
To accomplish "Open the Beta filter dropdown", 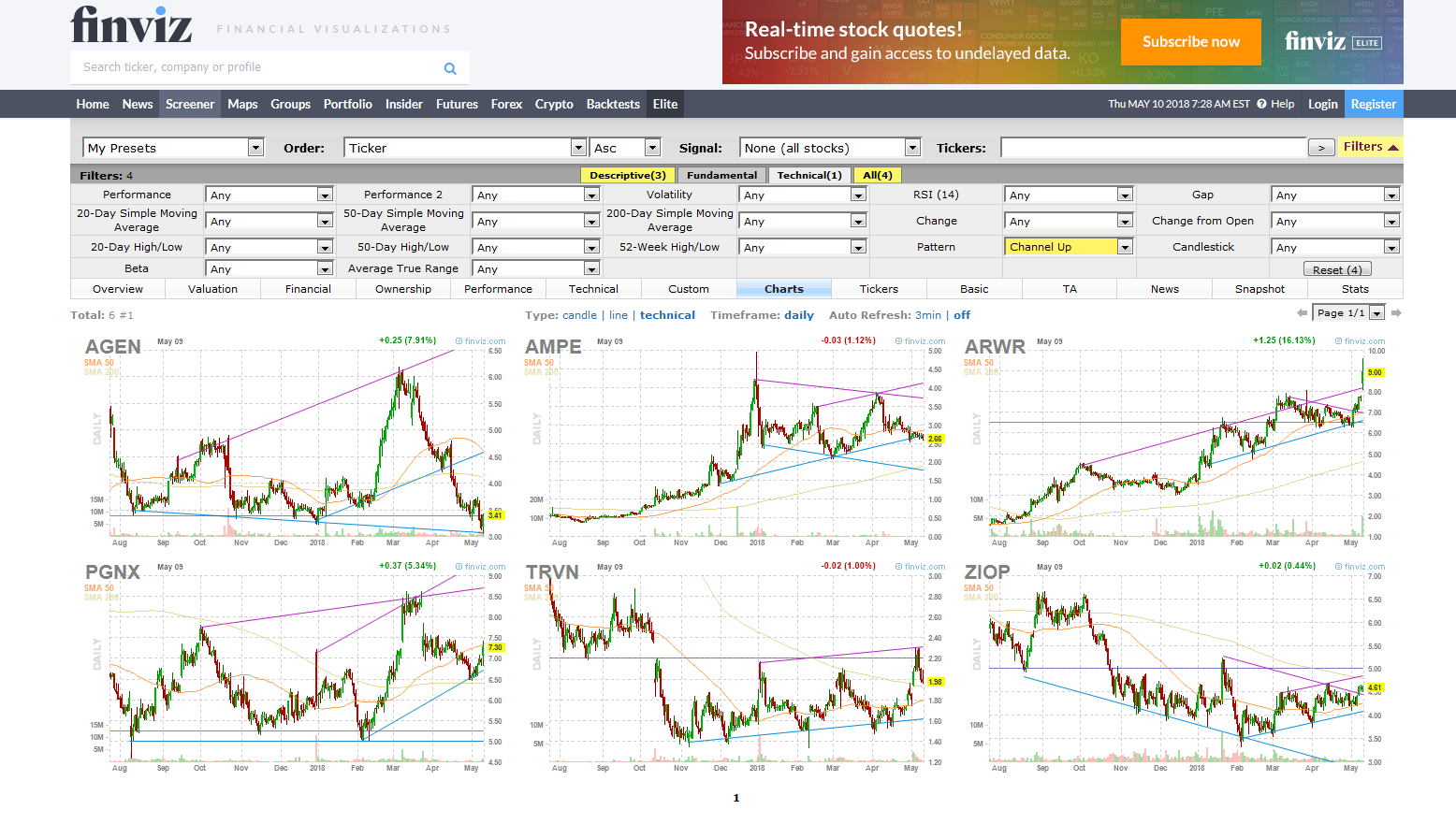I will pyautogui.click(x=269, y=268).
